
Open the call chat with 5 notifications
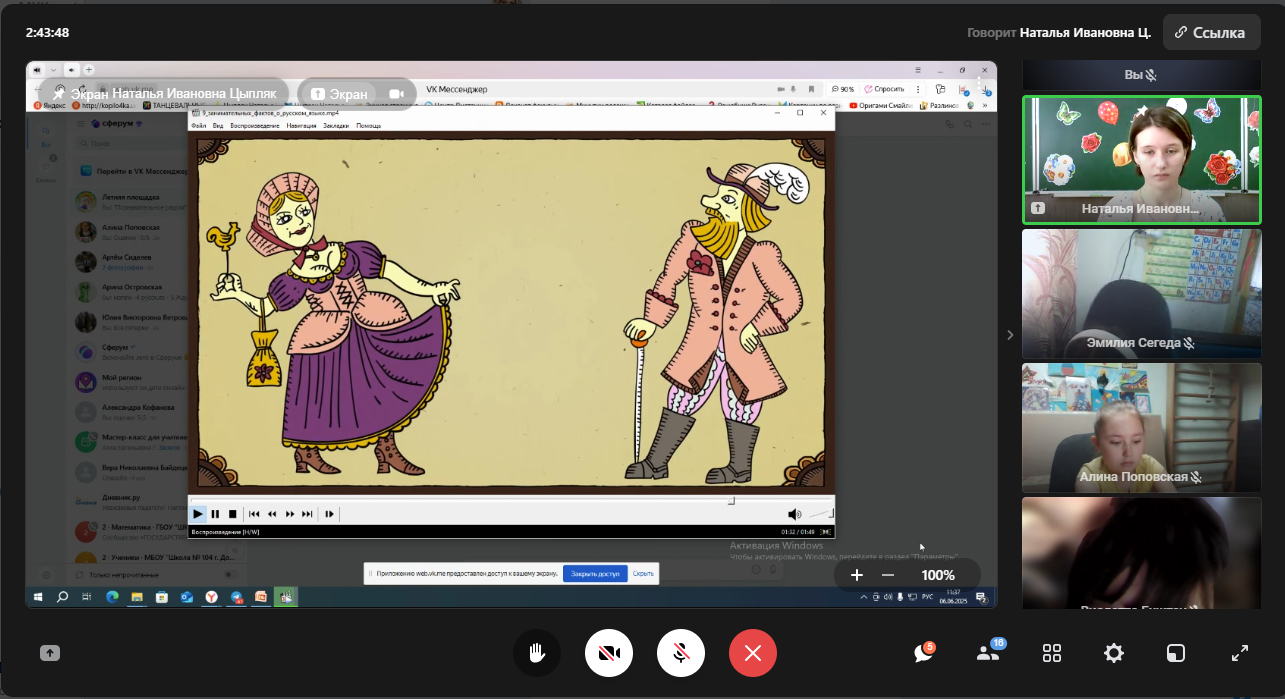[924, 653]
